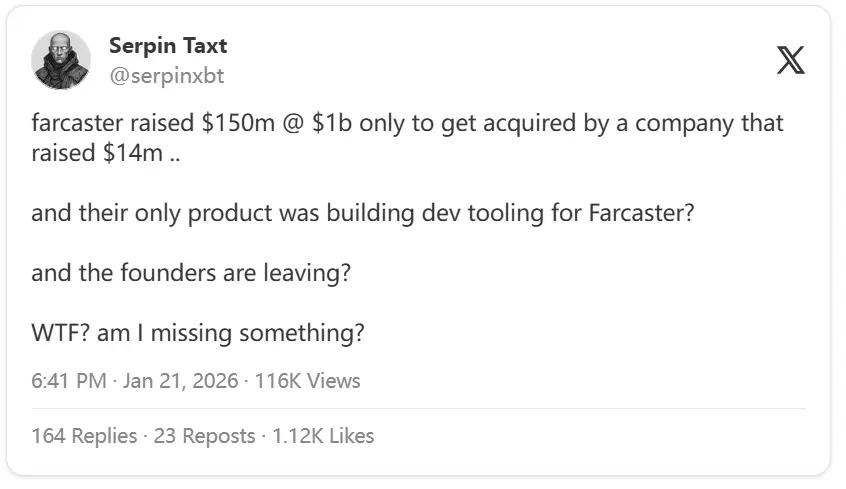The width and height of the screenshot is (846, 489).
Task: Click the "founders are leaving?" line
Action: 191,273
